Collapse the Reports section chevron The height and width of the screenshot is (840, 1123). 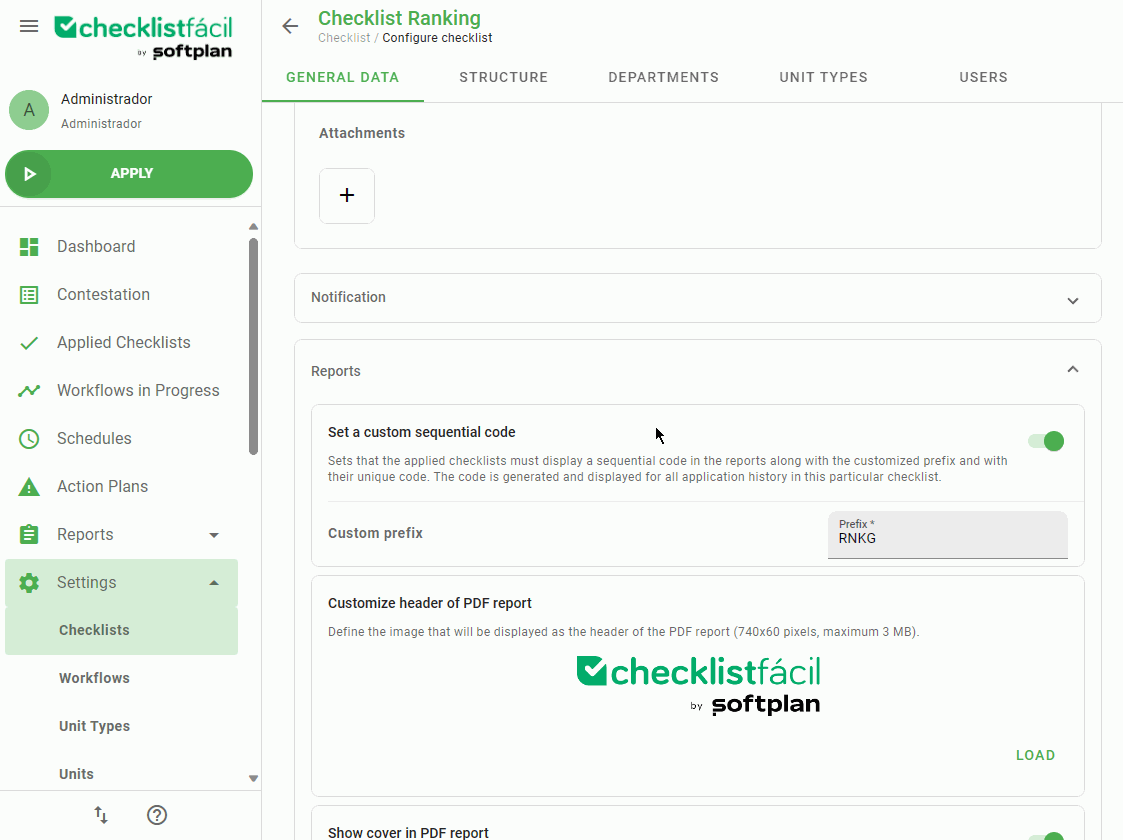point(1073,370)
